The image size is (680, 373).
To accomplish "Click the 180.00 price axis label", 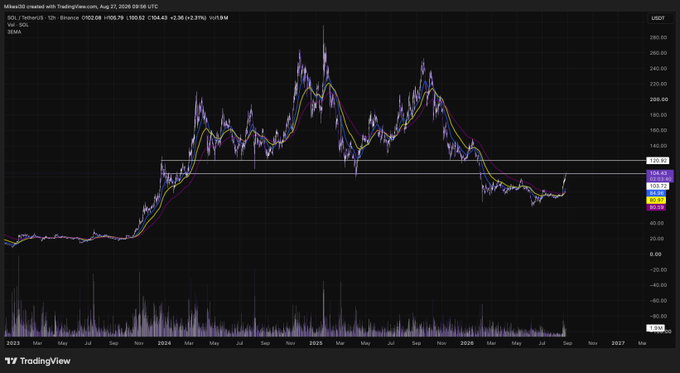I will point(658,115).
